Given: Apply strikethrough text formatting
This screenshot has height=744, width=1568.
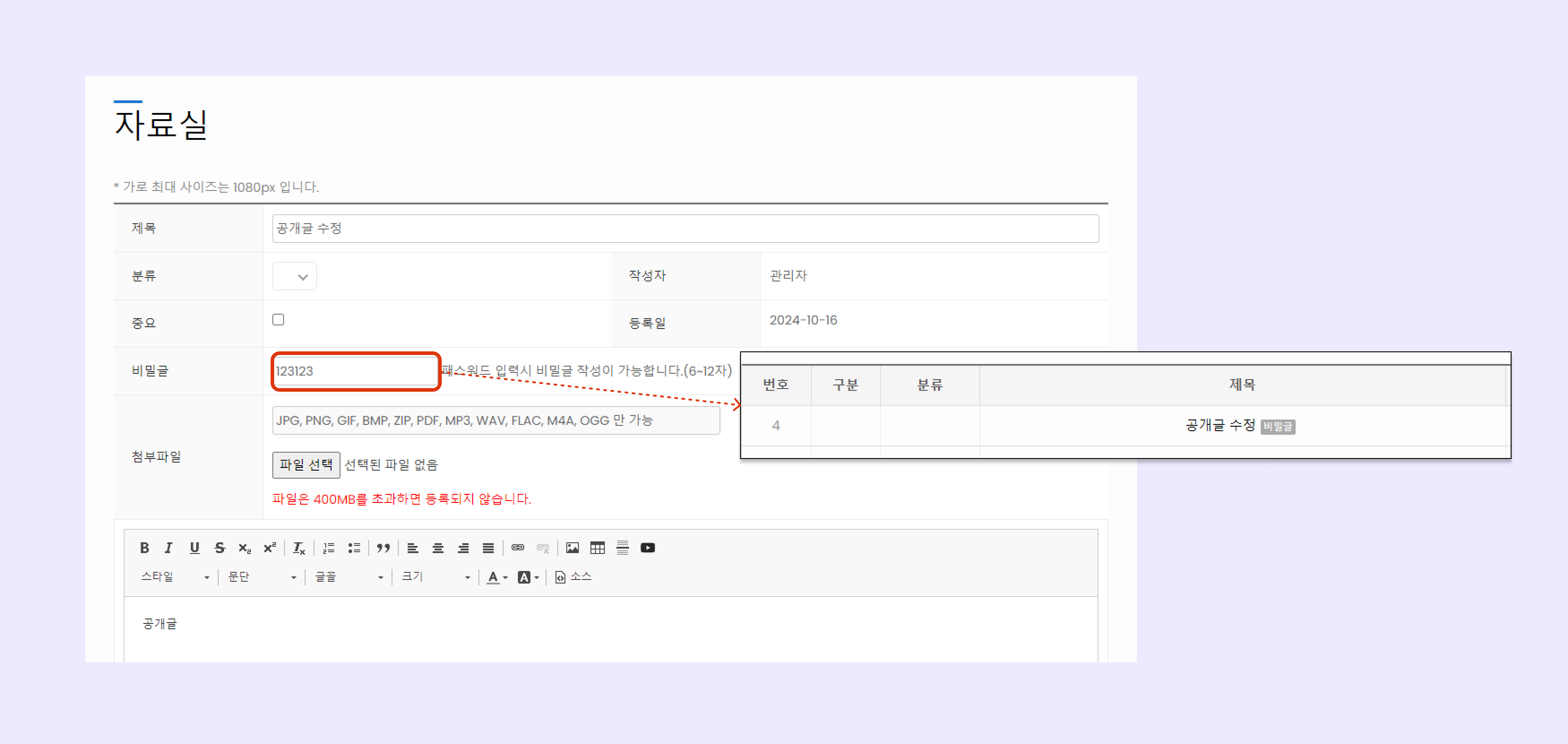Looking at the screenshot, I should (x=220, y=548).
